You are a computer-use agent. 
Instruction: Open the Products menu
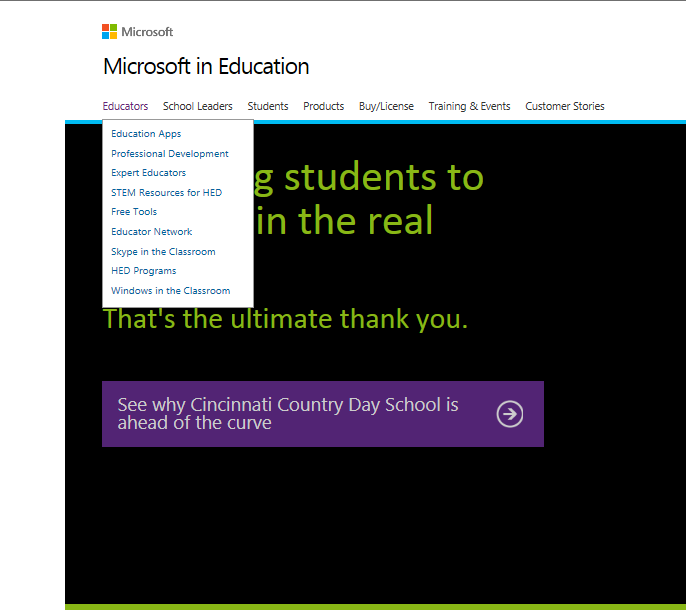click(324, 106)
